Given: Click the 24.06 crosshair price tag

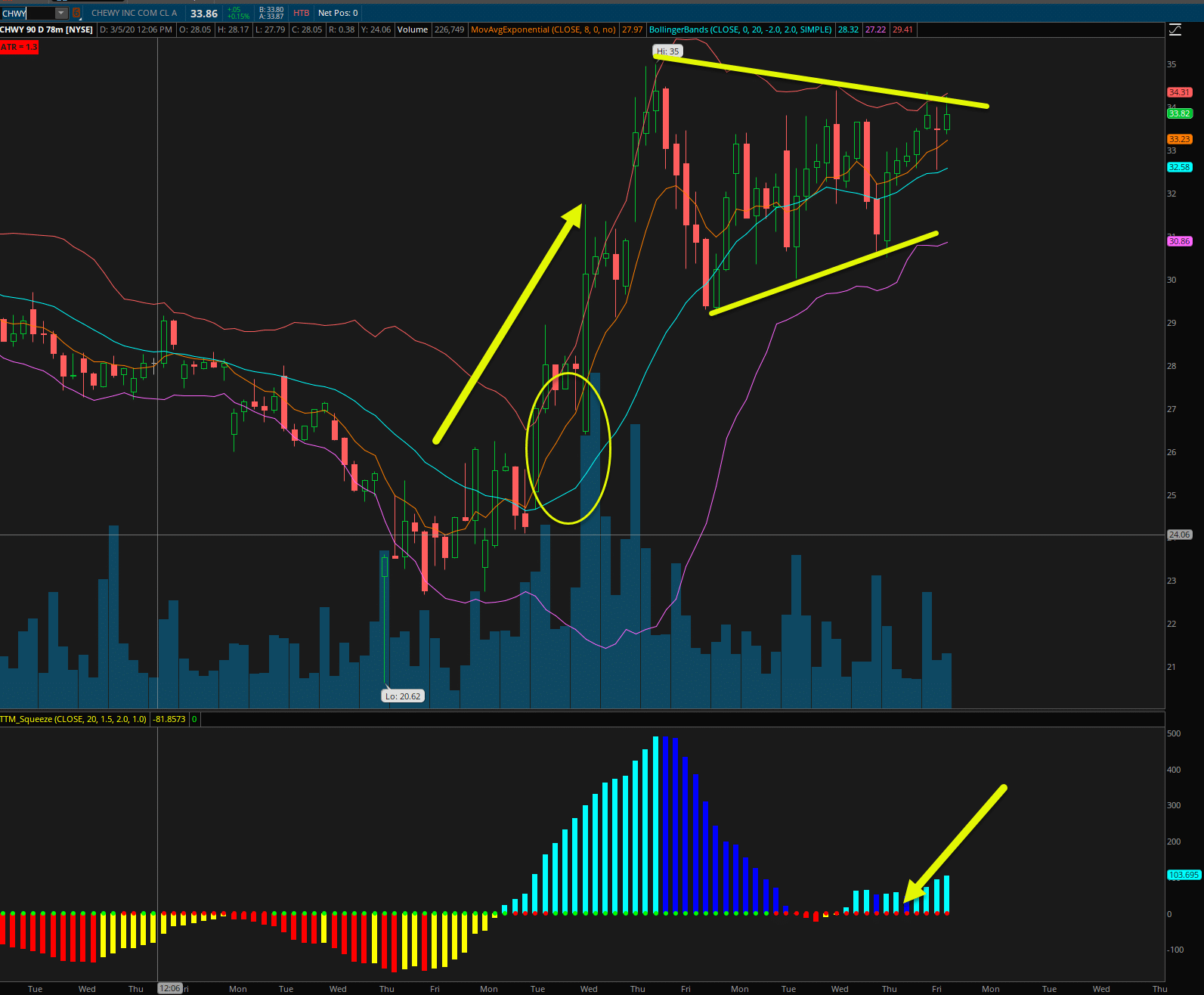Looking at the screenshot, I should tap(1179, 535).
